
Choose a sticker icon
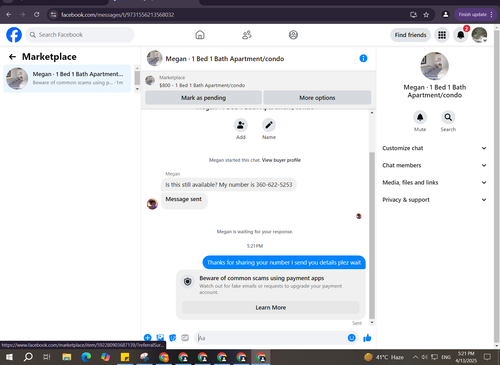[173, 338]
